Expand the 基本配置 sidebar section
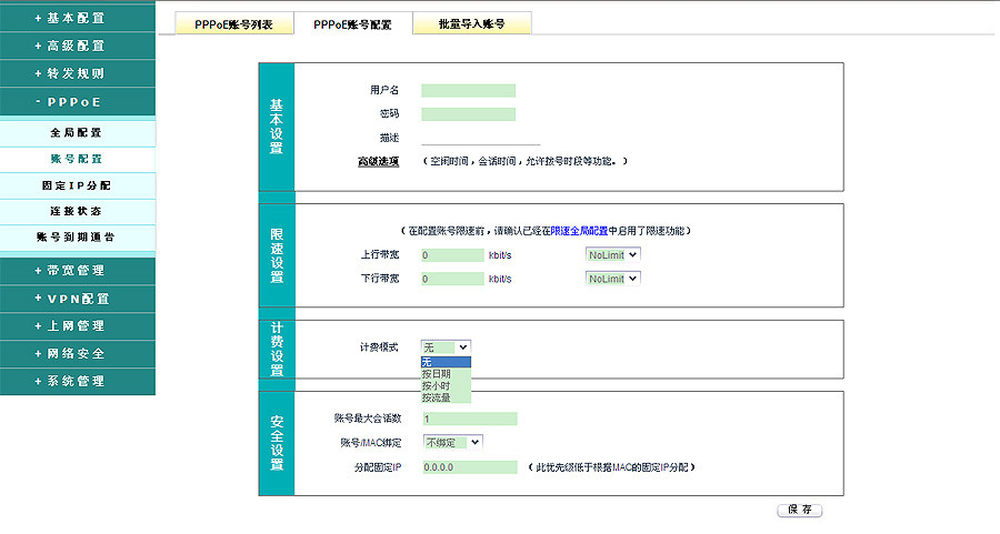1000x534 pixels. (77, 18)
